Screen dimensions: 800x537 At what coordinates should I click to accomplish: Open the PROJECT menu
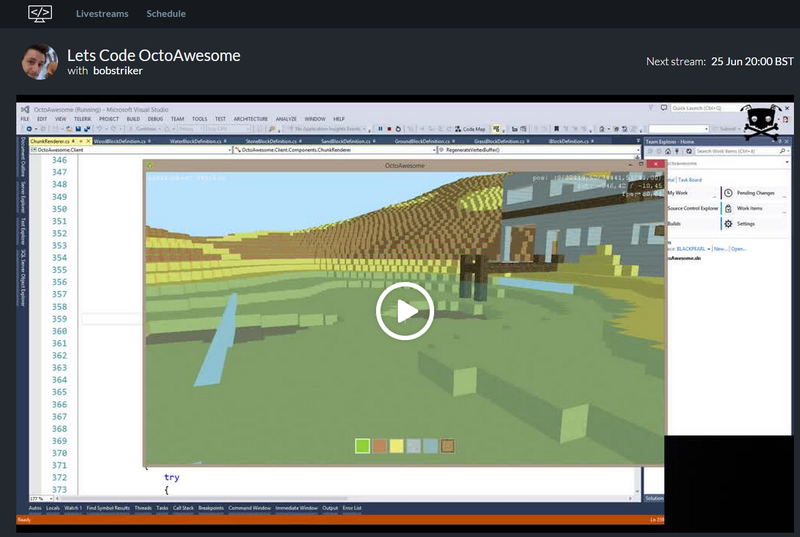tap(109, 119)
